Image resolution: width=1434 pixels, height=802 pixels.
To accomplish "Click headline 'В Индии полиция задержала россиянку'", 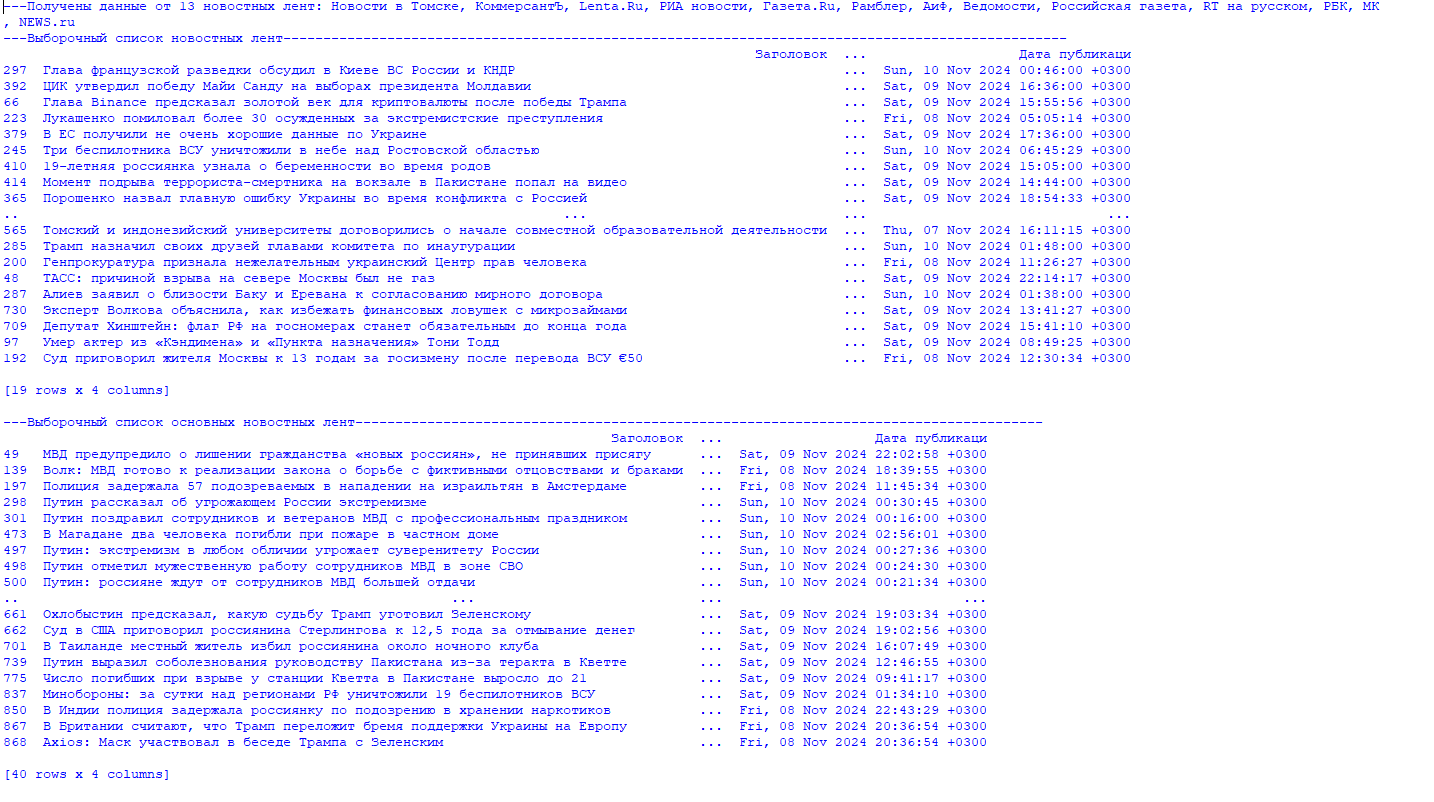I will [327, 710].
